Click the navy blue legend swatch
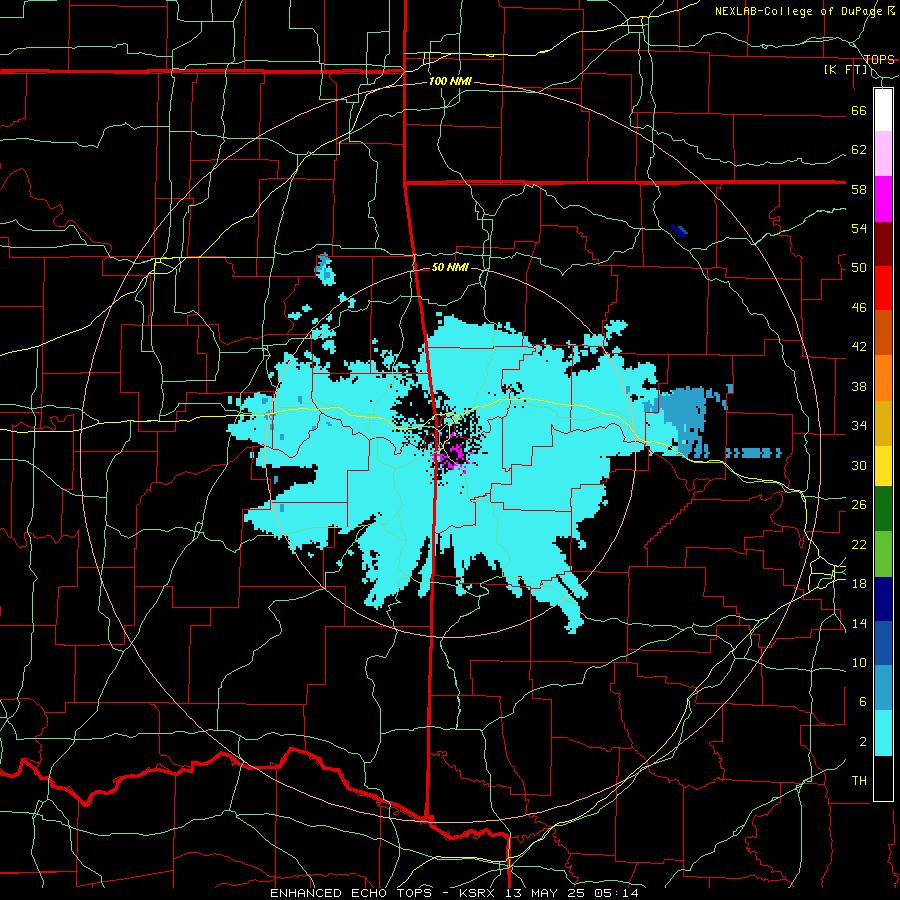The width and height of the screenshot is (900, 900). point(883,599)
